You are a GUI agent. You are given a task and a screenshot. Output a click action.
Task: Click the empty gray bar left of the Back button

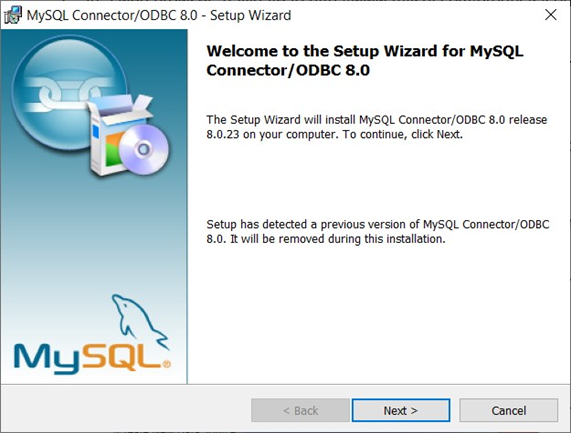pos(126,410)
